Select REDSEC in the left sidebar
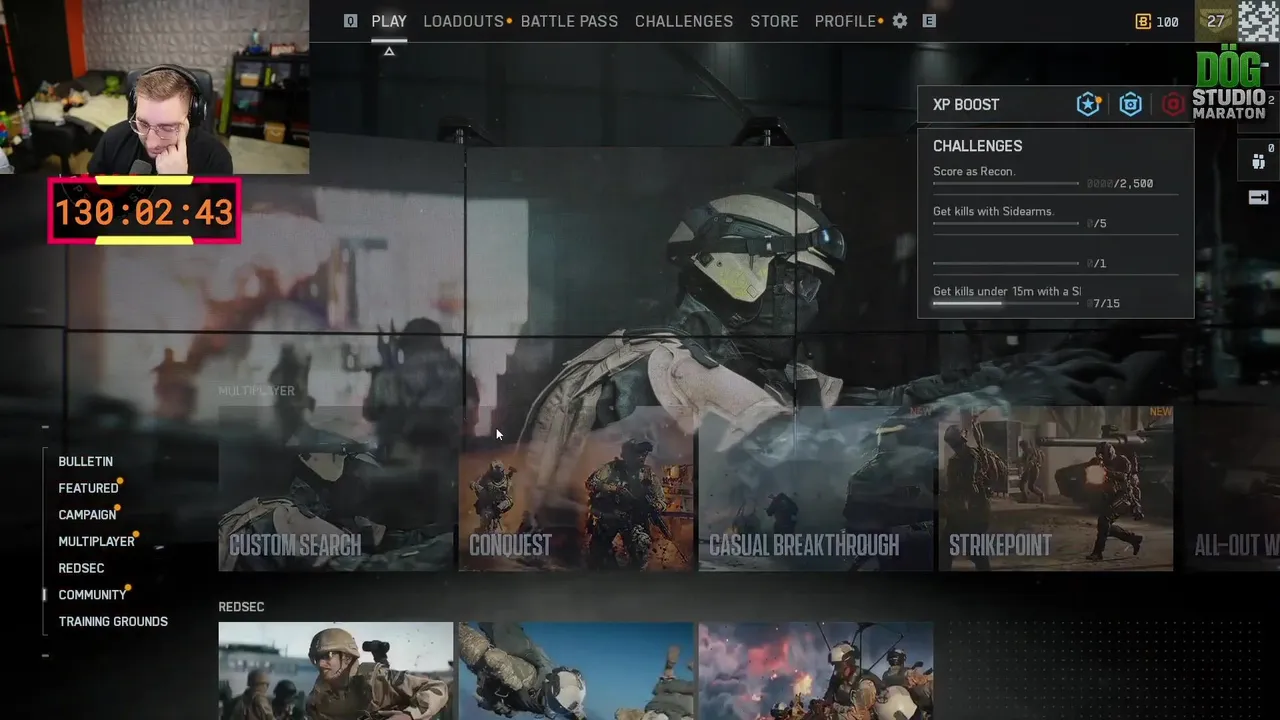The height and width of the screenshot is (720, 1280). [81, 569]
